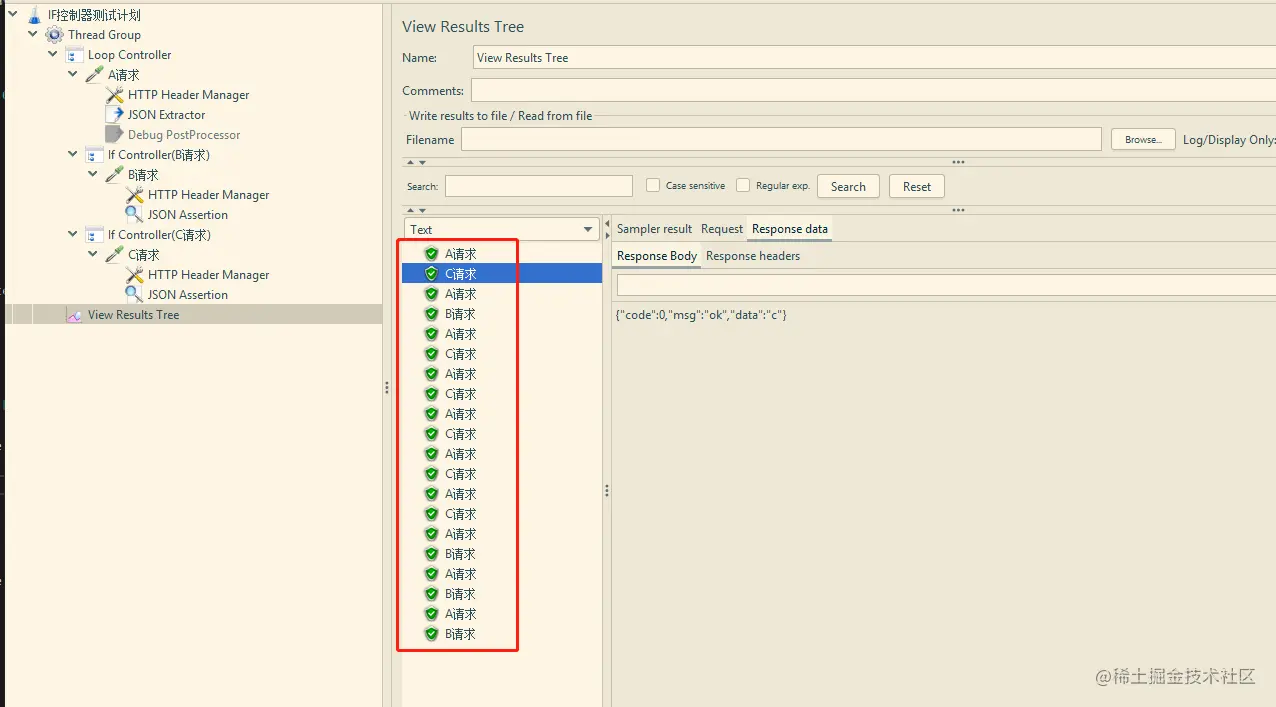Switch to the Request tab

(x=722, y=229)
